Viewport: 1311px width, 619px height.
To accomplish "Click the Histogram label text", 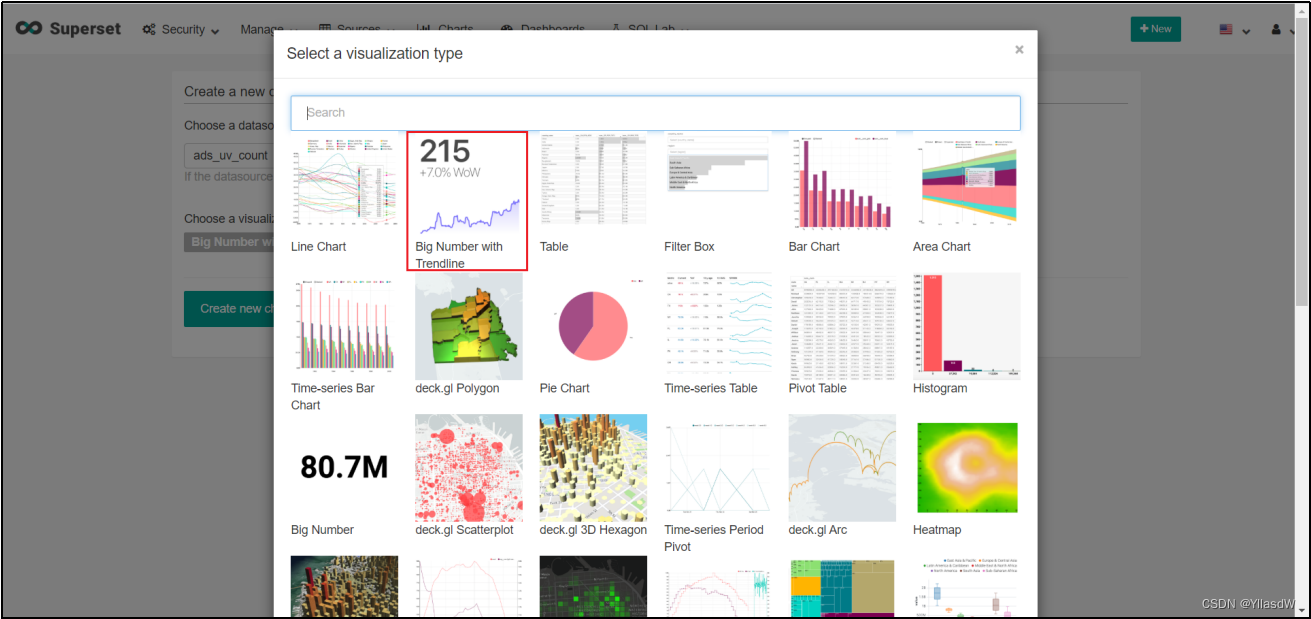I will 940,388.
